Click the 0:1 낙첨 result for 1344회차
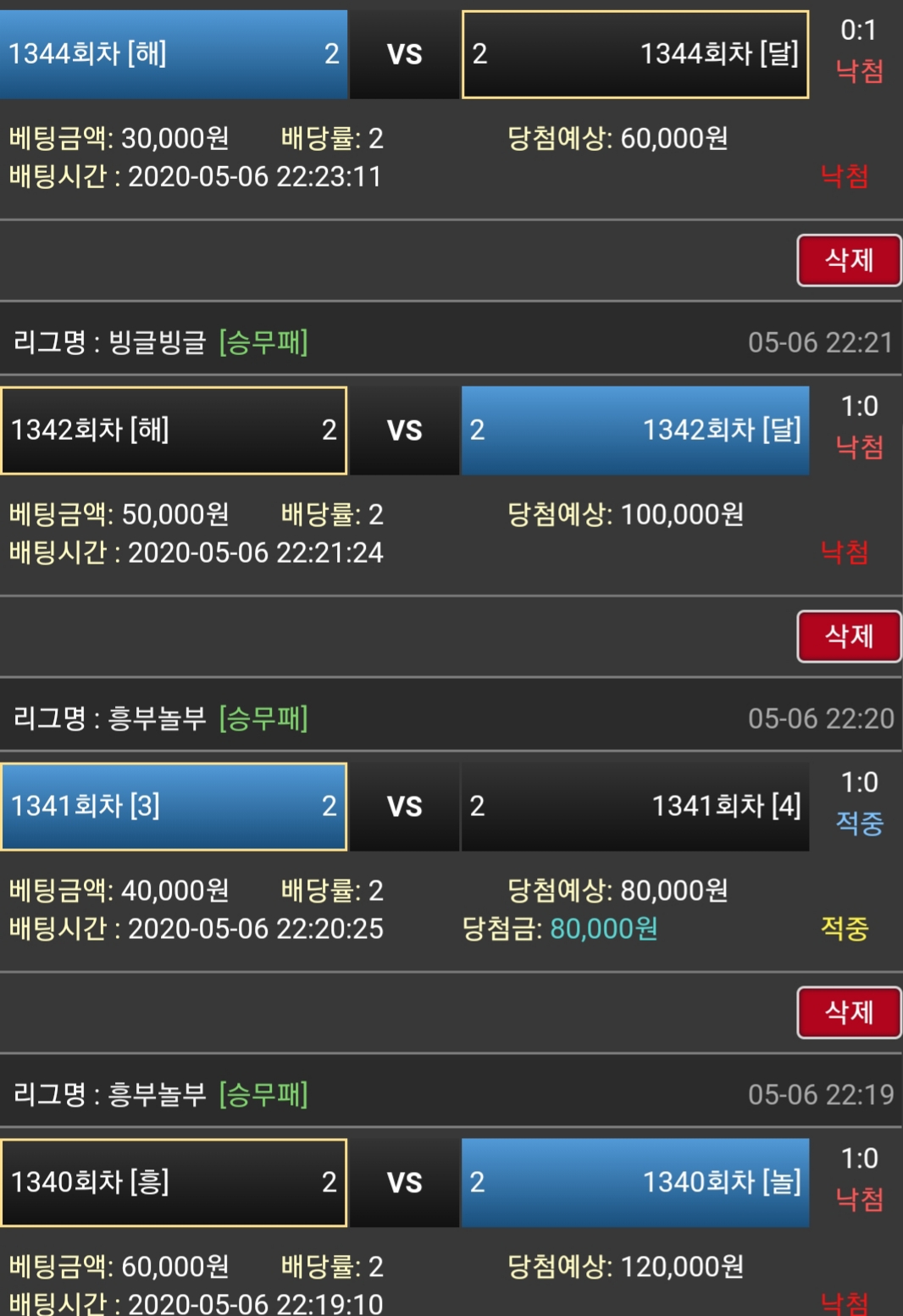Screen dimensions: 903x1316 point(859,51)
